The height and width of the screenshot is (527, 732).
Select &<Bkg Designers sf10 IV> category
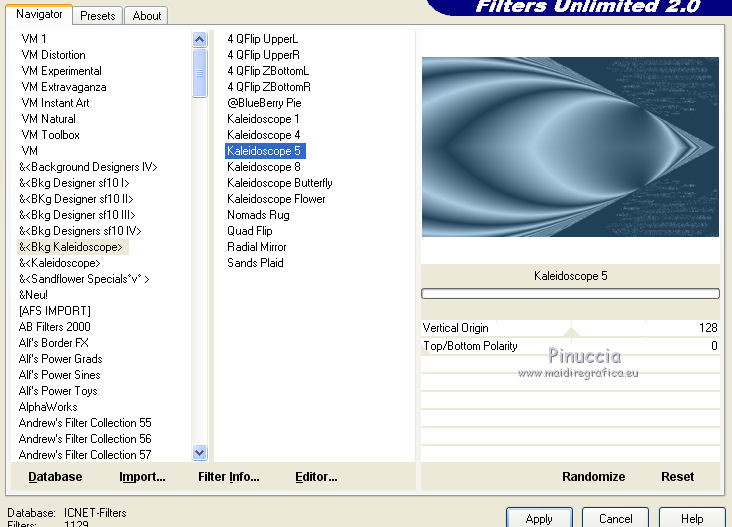point(80,231)
